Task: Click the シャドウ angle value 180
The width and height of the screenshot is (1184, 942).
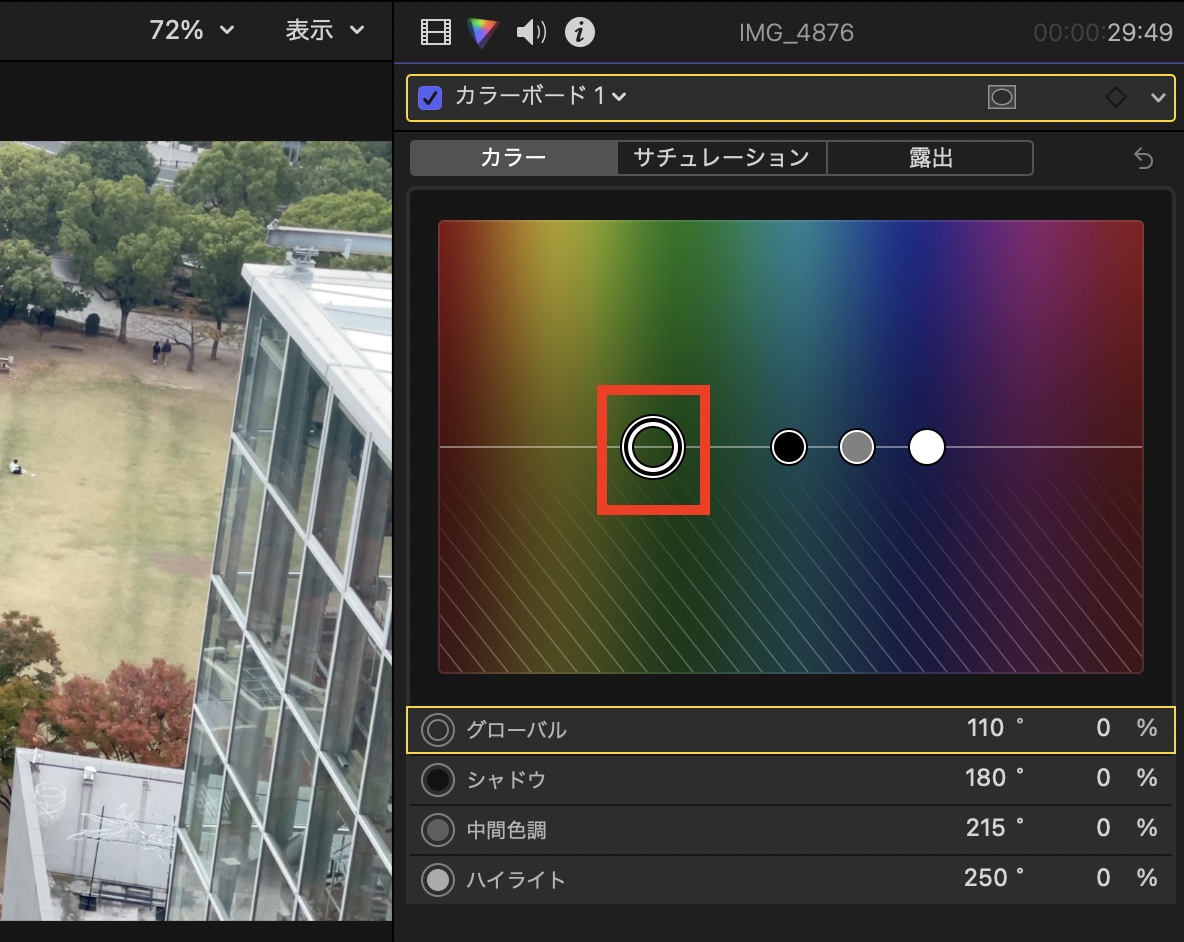Action: pos(985,778)
